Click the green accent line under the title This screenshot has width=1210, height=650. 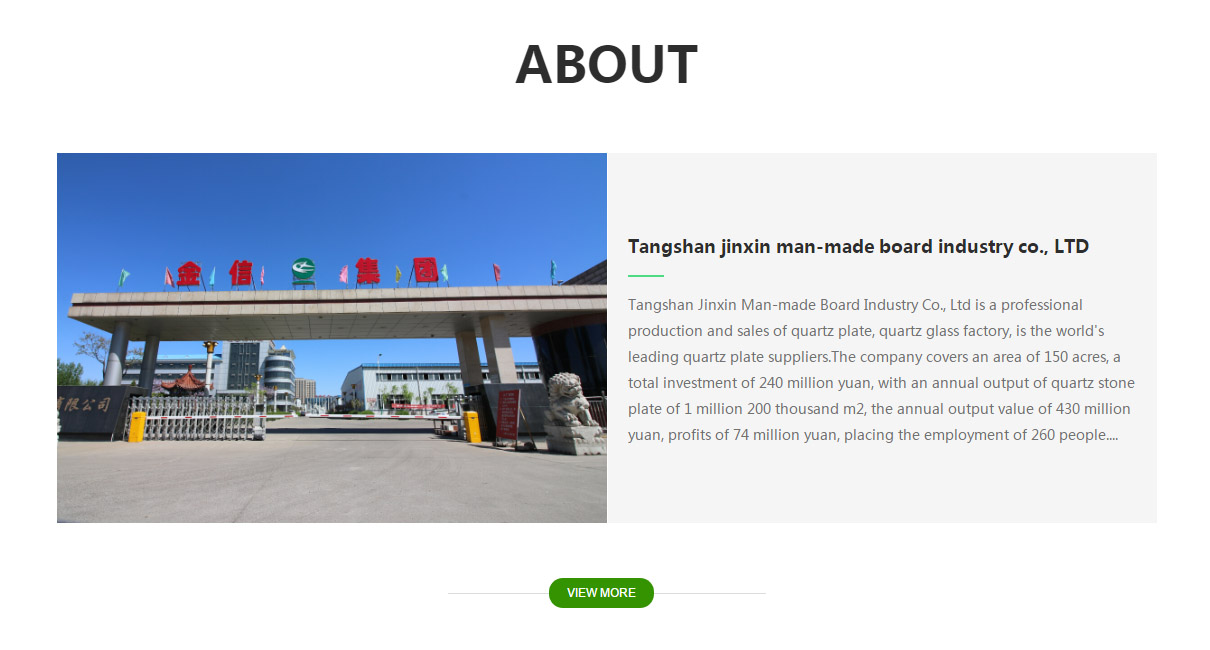pos(646,275)
